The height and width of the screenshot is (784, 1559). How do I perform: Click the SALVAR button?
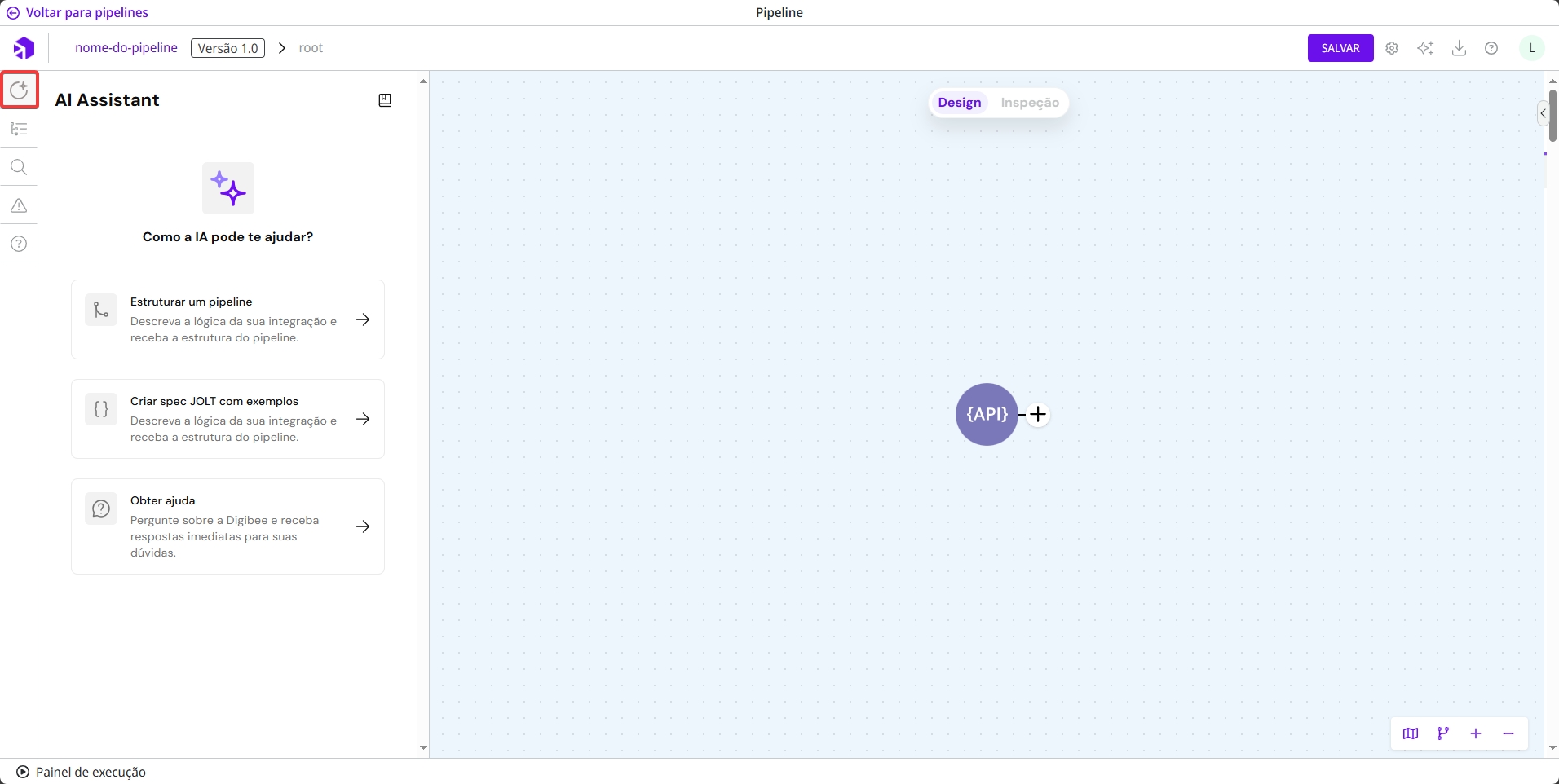coord(1340,48)
